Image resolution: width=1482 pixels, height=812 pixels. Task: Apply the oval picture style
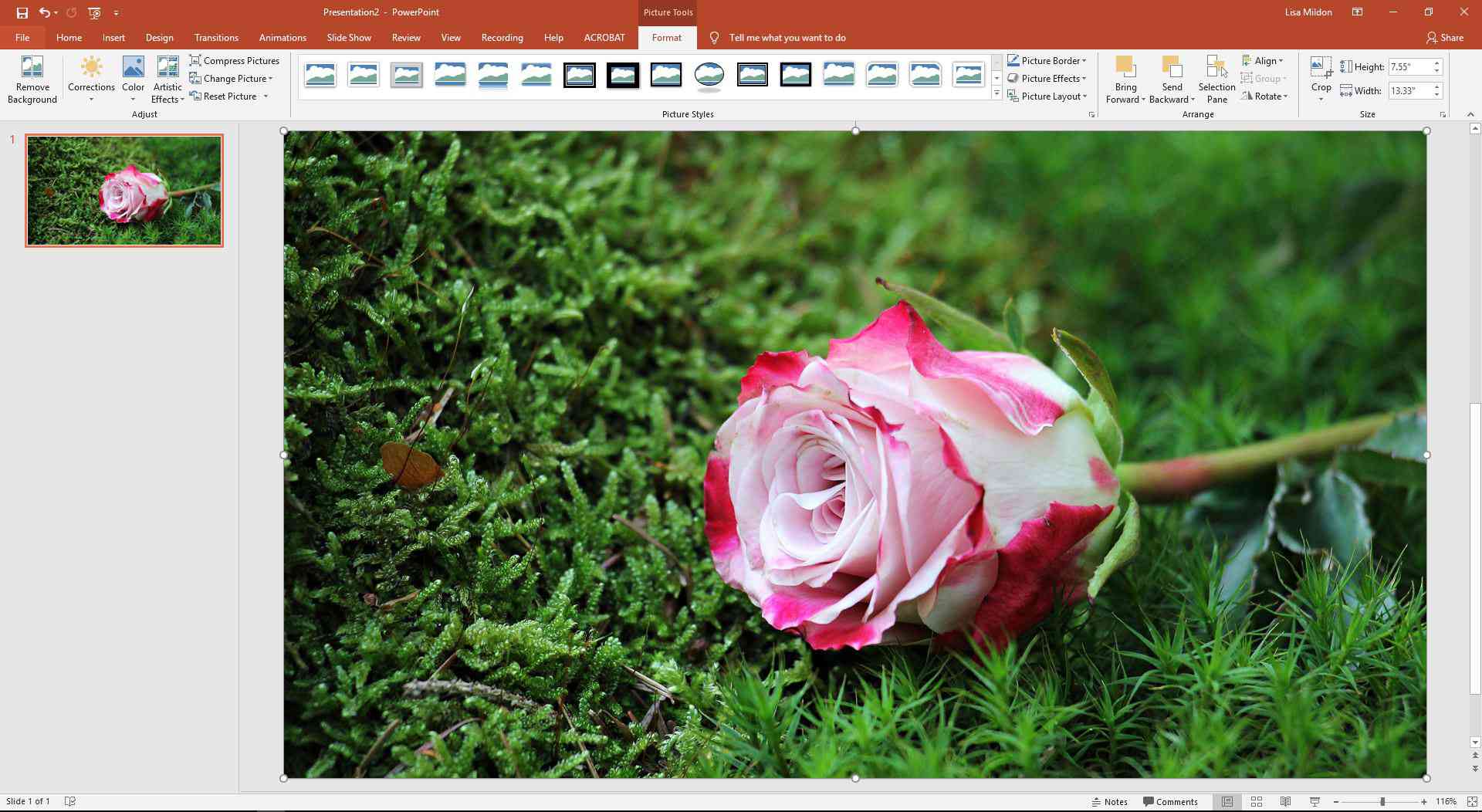pos(709,75)
